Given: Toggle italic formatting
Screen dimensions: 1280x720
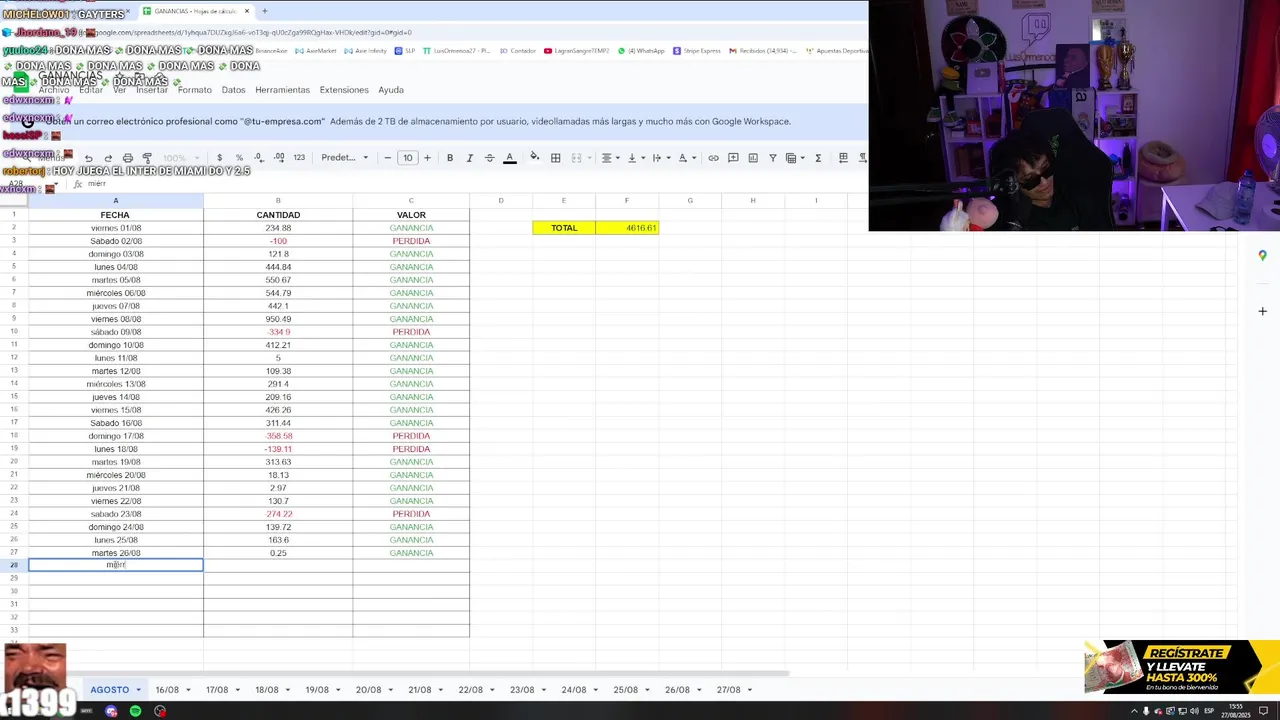Looking at the screenshot, I should coord(469,158).
